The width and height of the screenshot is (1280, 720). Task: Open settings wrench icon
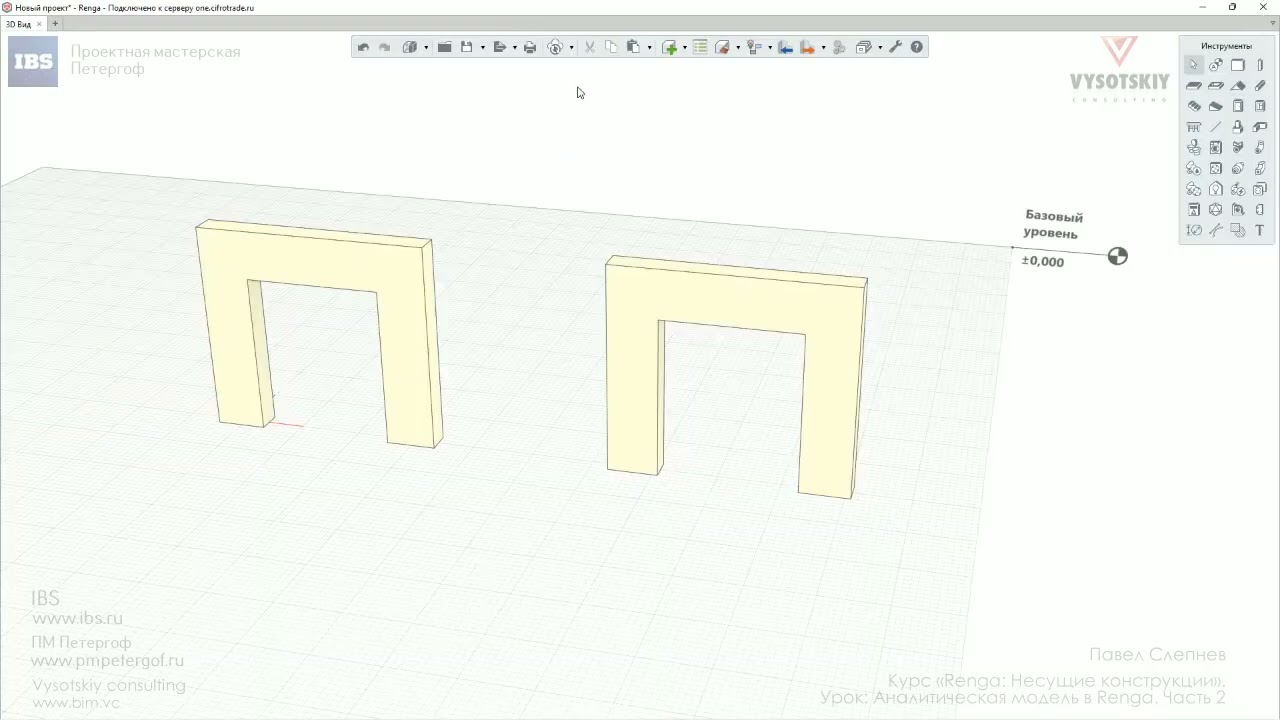click(895, 47)
